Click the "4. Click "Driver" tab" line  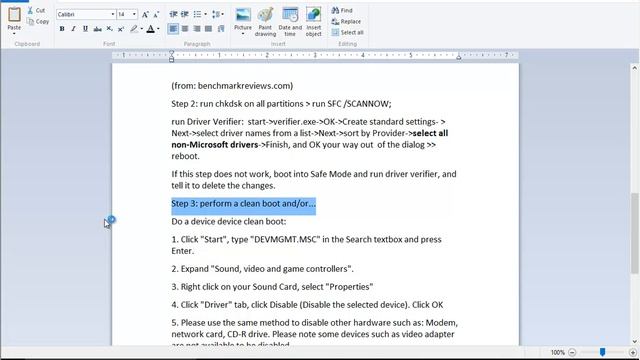[307, 305]
